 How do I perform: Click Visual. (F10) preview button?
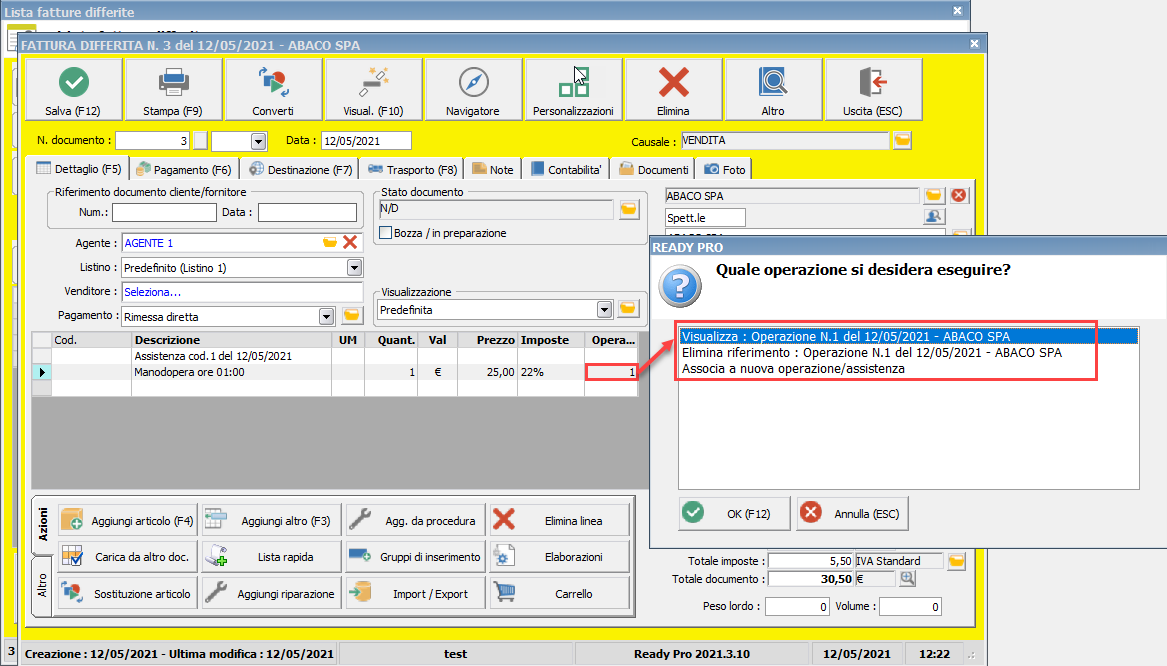coord(374,89)
